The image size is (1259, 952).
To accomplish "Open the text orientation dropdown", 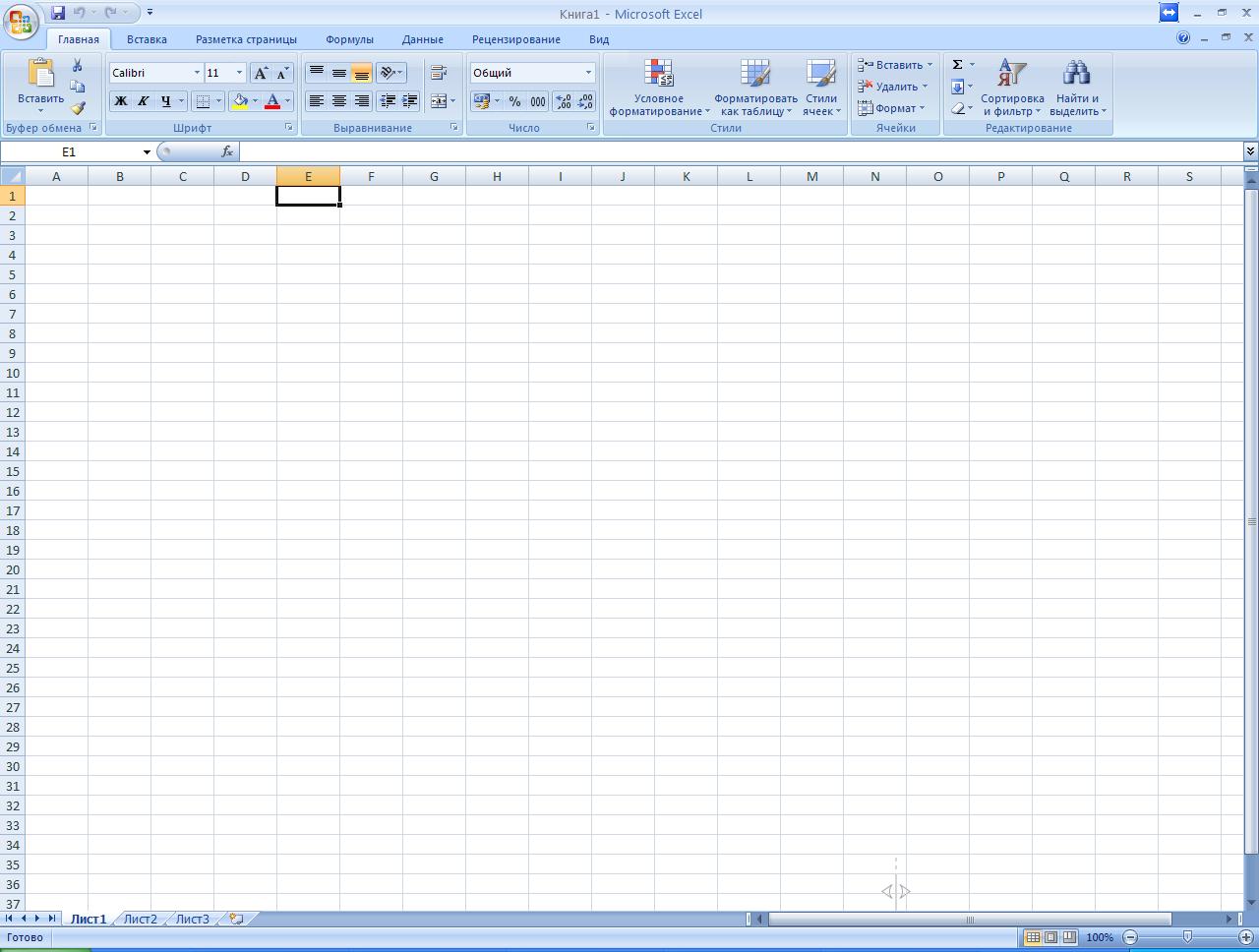I will point(390,73).
